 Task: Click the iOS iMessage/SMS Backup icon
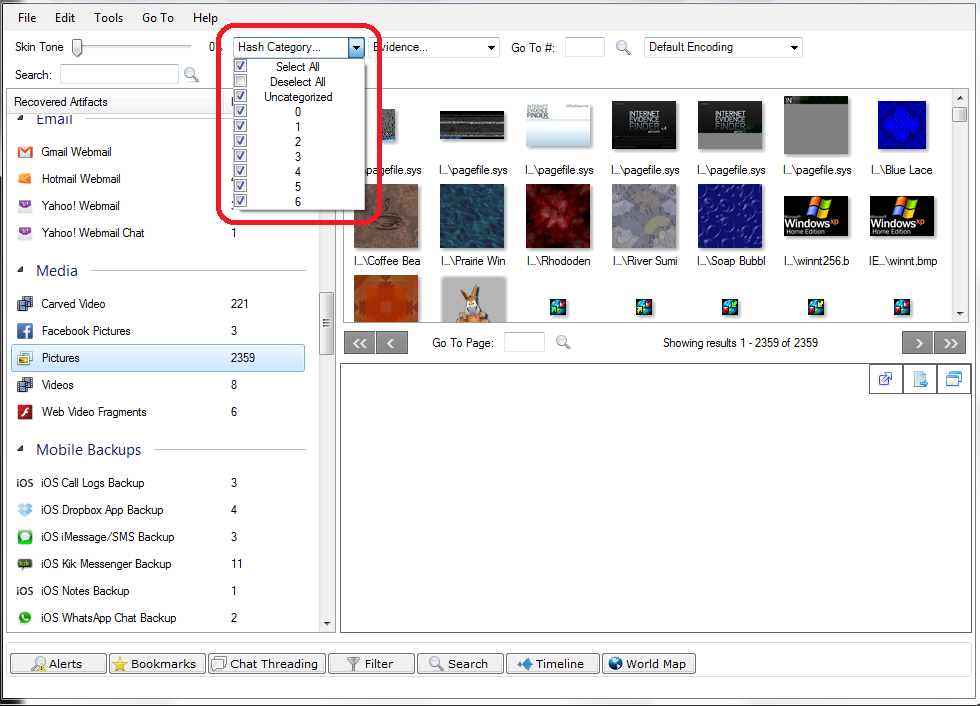coord(25,537)
